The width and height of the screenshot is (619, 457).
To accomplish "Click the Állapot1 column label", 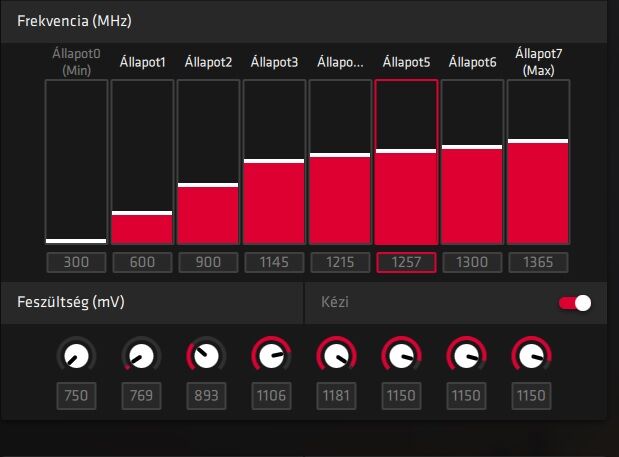I will (x=142, y=62).
